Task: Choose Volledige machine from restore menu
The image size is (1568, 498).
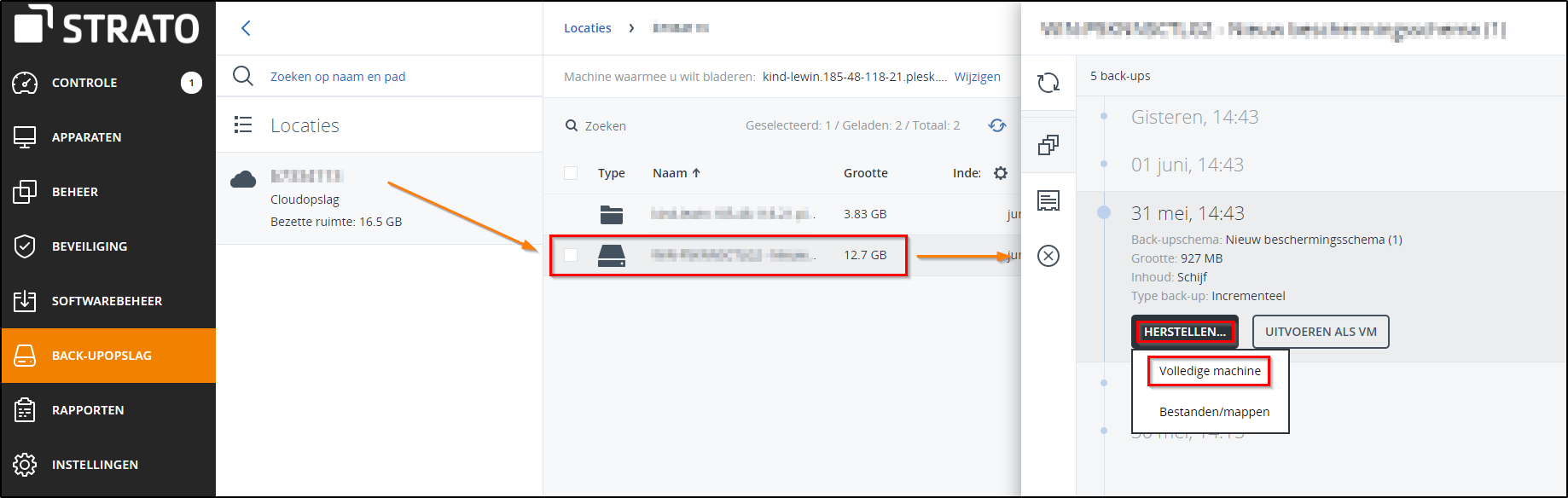Action: (1209, 371)
